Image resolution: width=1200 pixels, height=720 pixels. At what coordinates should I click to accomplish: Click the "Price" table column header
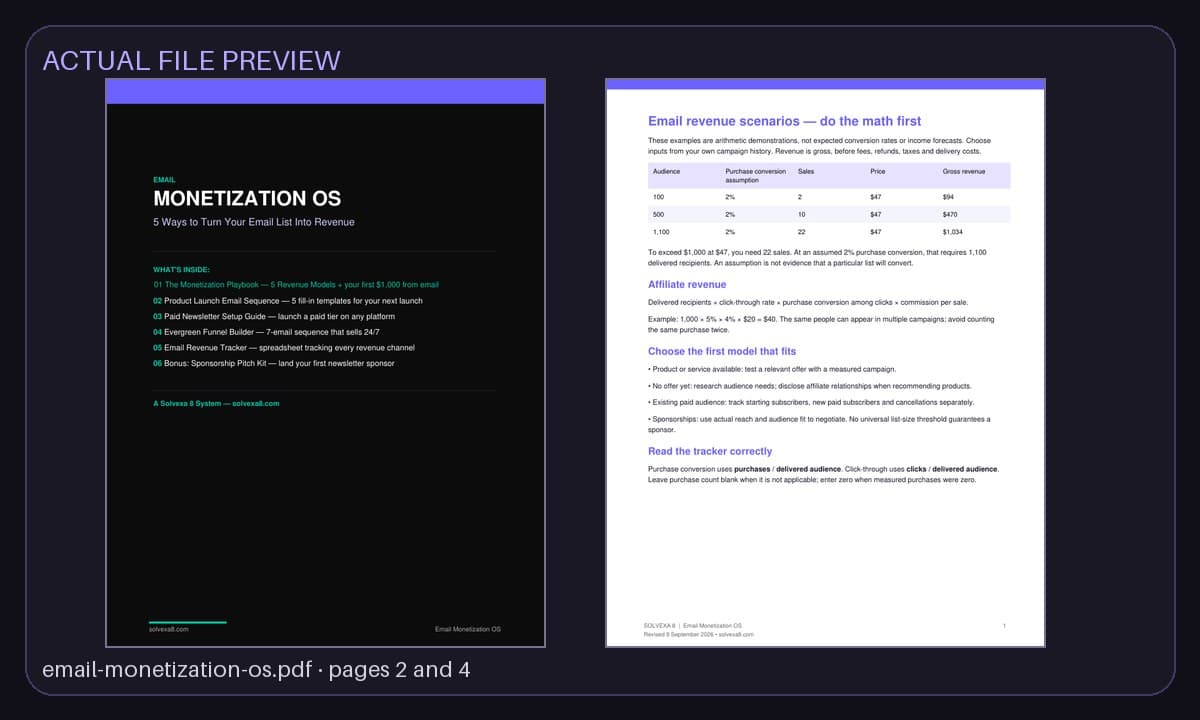(x=877, y=171)
